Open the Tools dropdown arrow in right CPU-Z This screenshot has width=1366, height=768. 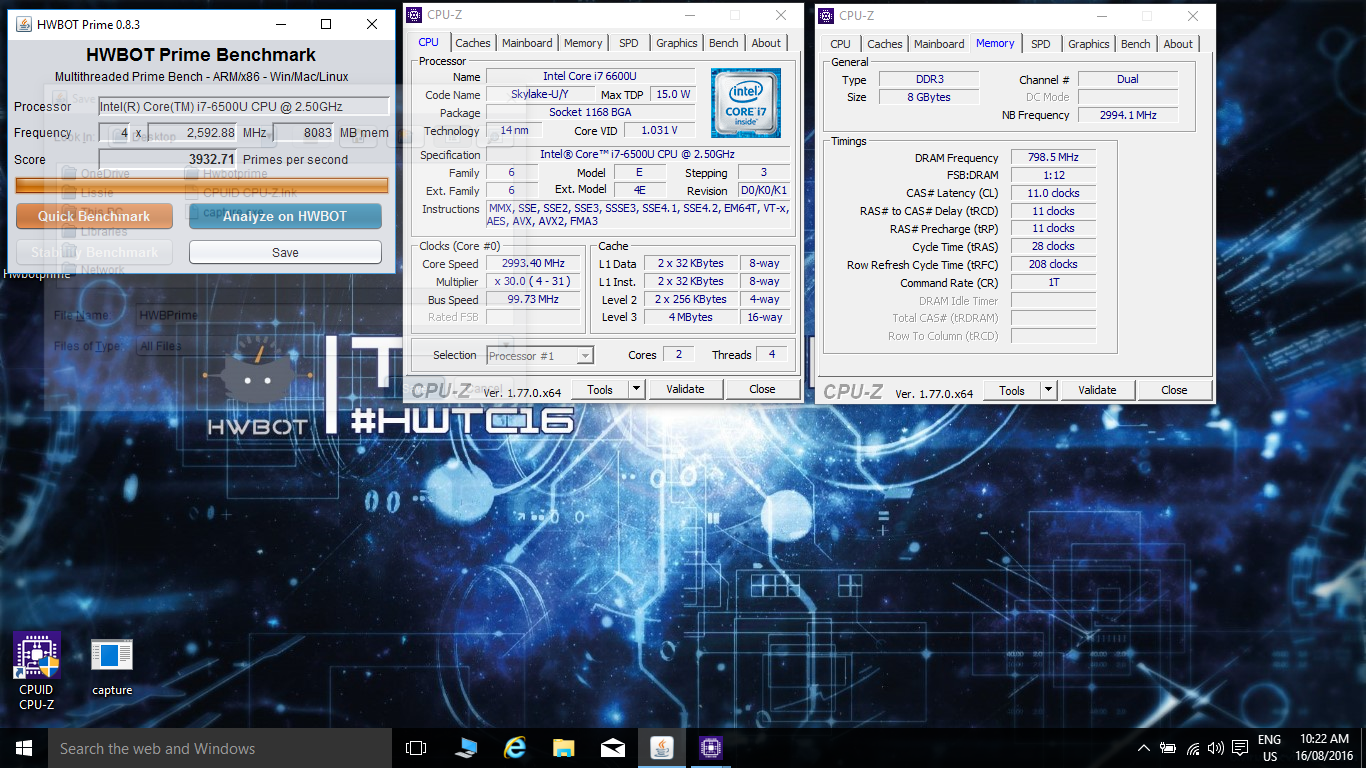[1049, 390]
